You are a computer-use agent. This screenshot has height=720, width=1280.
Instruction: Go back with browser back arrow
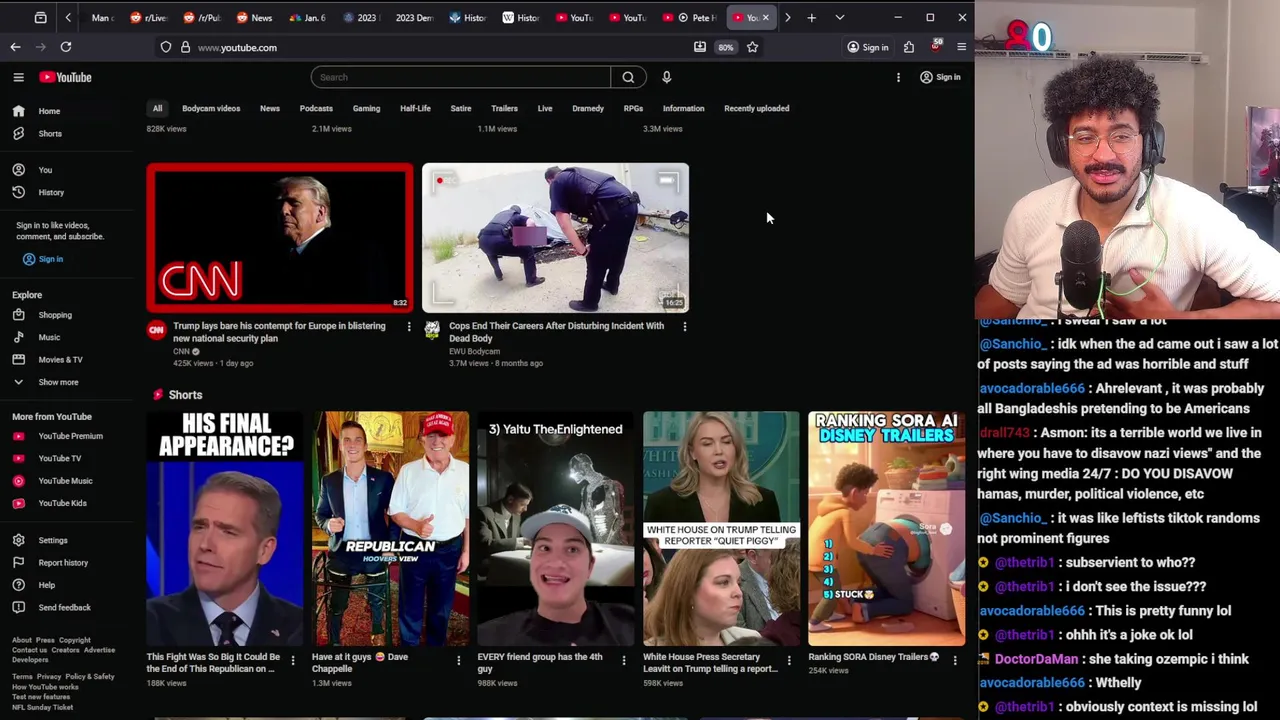pyautogui.click(x=15, y=47)
